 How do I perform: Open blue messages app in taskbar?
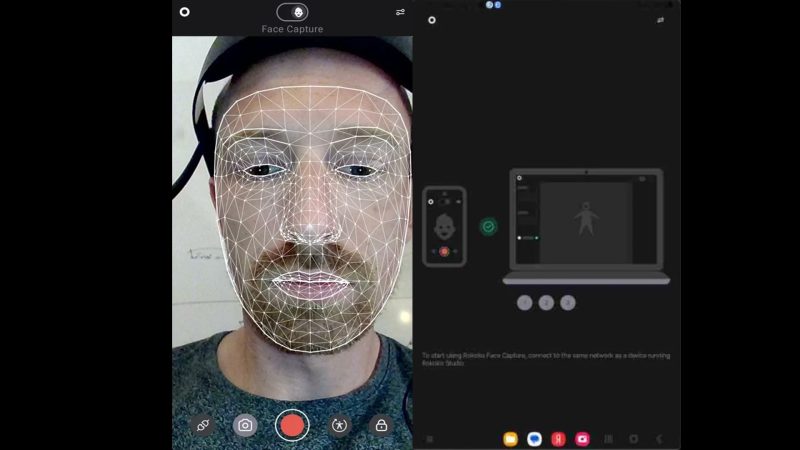[534, 438]
